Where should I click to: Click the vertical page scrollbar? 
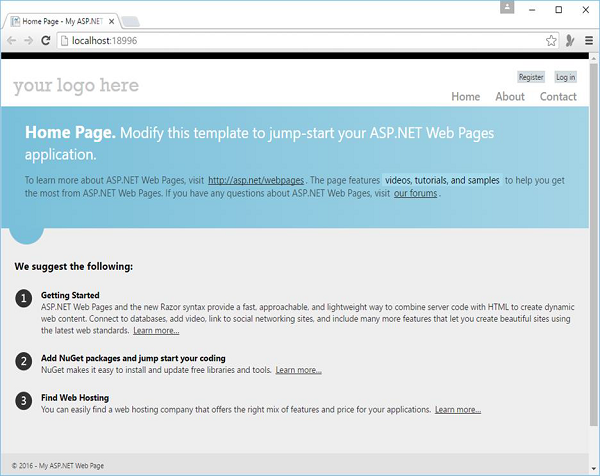[594, 250]
